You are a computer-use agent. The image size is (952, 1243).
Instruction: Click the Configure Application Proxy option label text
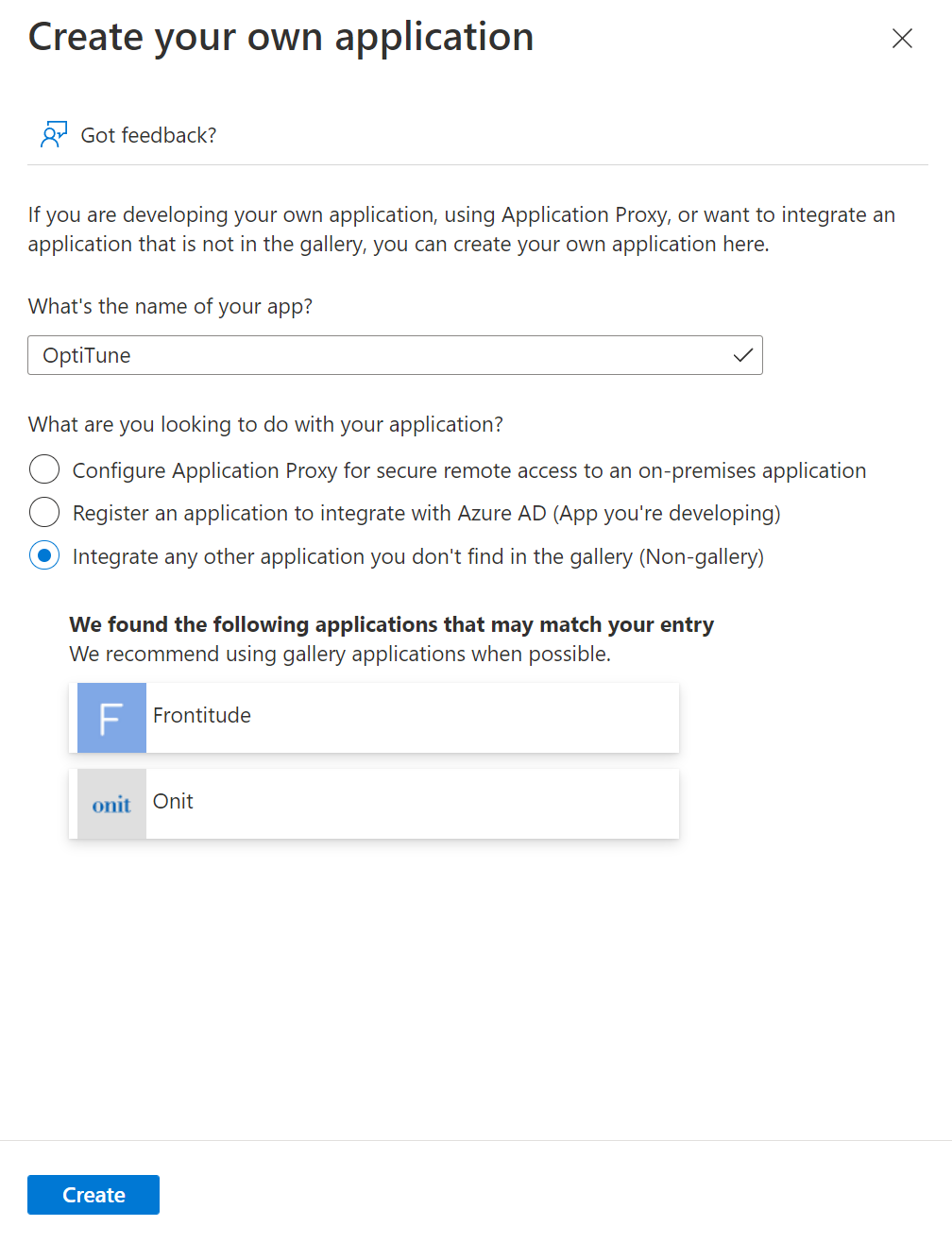pyautogui.click(x=469, y=470)
